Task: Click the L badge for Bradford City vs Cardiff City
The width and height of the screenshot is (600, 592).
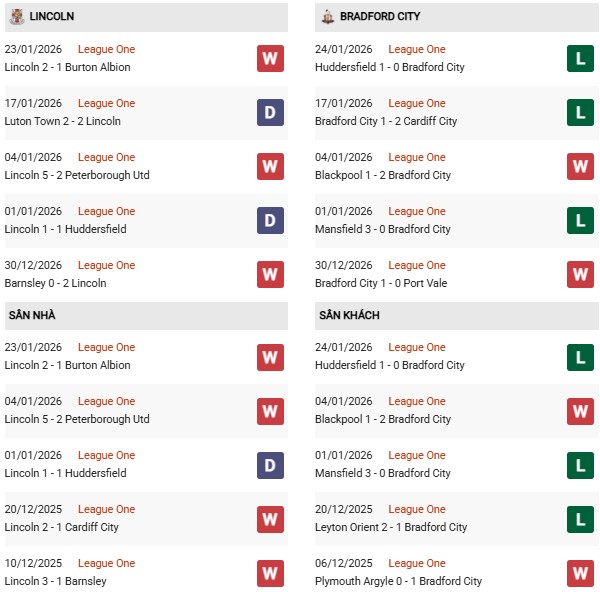Action: pos(580,113)
